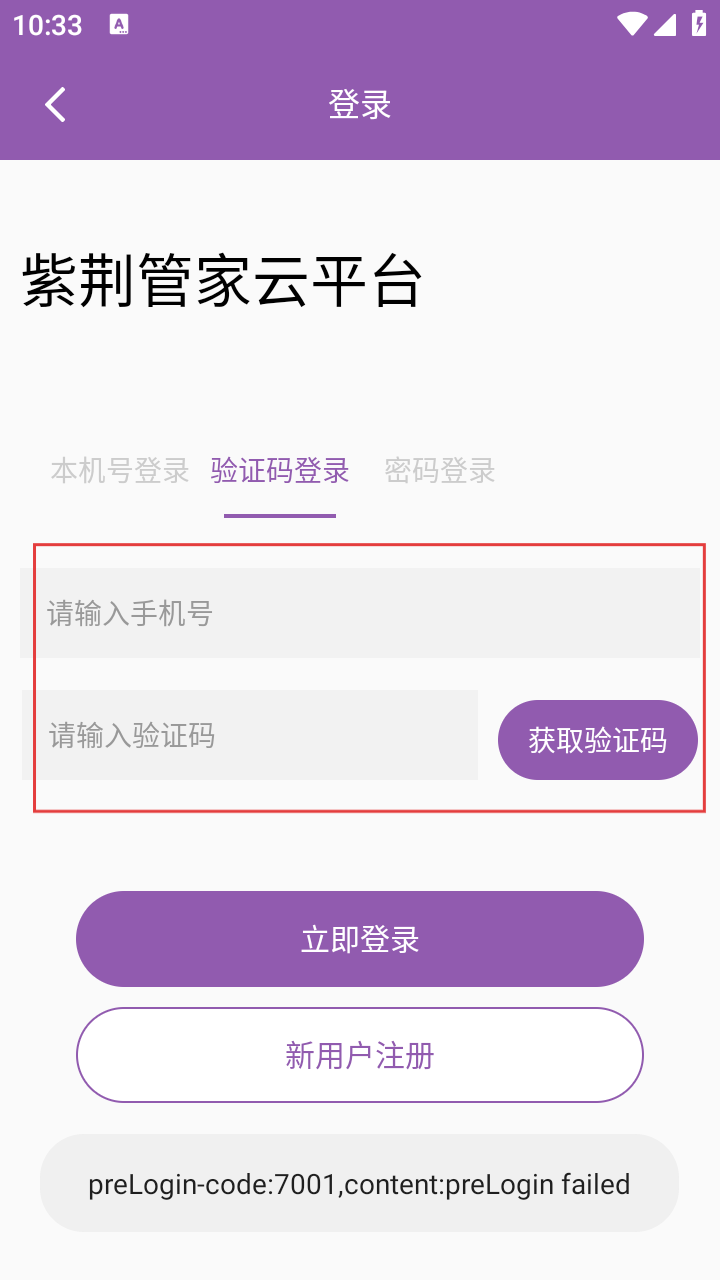Image resolution: width=720 pixels, height=1280 pixels.
Task: Switch to 本机号登录 tab
Action: pos(120,470)
